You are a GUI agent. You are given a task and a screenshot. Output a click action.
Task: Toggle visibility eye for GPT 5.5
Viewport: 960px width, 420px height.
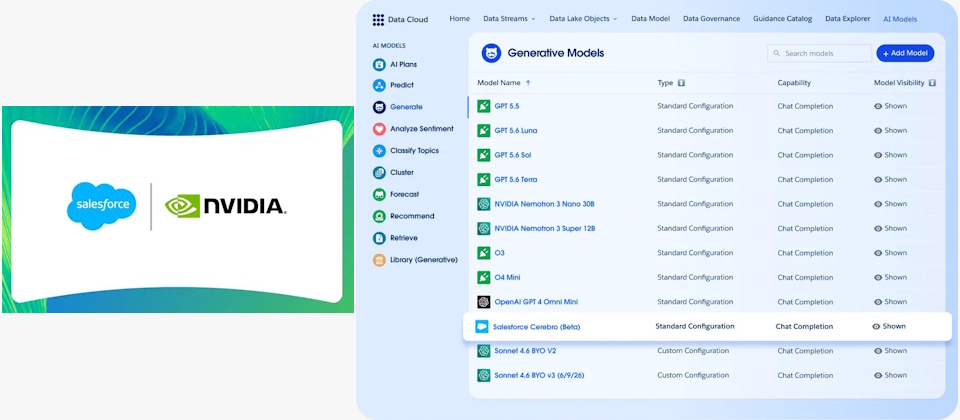(878, 107)
